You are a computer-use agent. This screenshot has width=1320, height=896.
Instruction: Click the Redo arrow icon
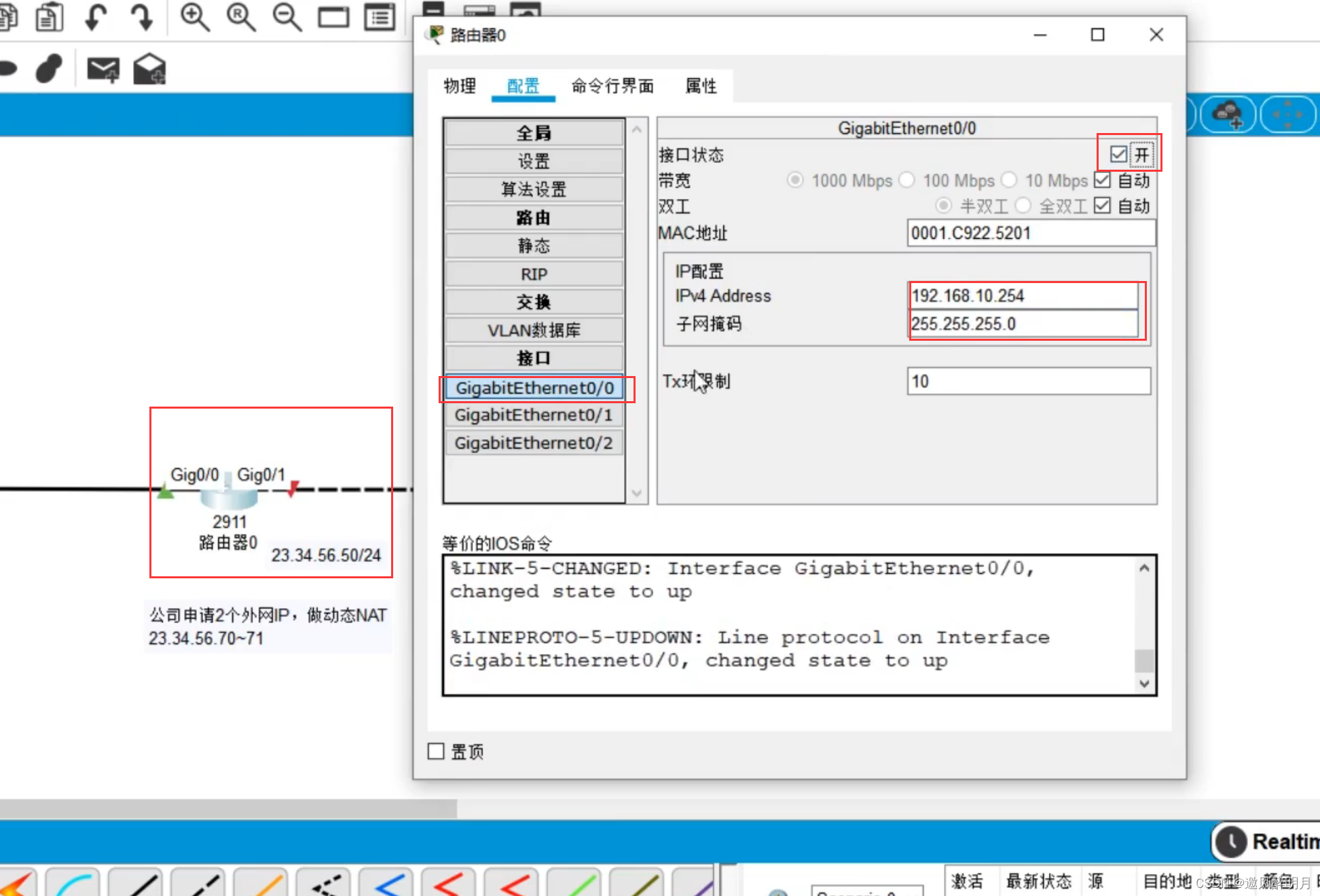141,17
